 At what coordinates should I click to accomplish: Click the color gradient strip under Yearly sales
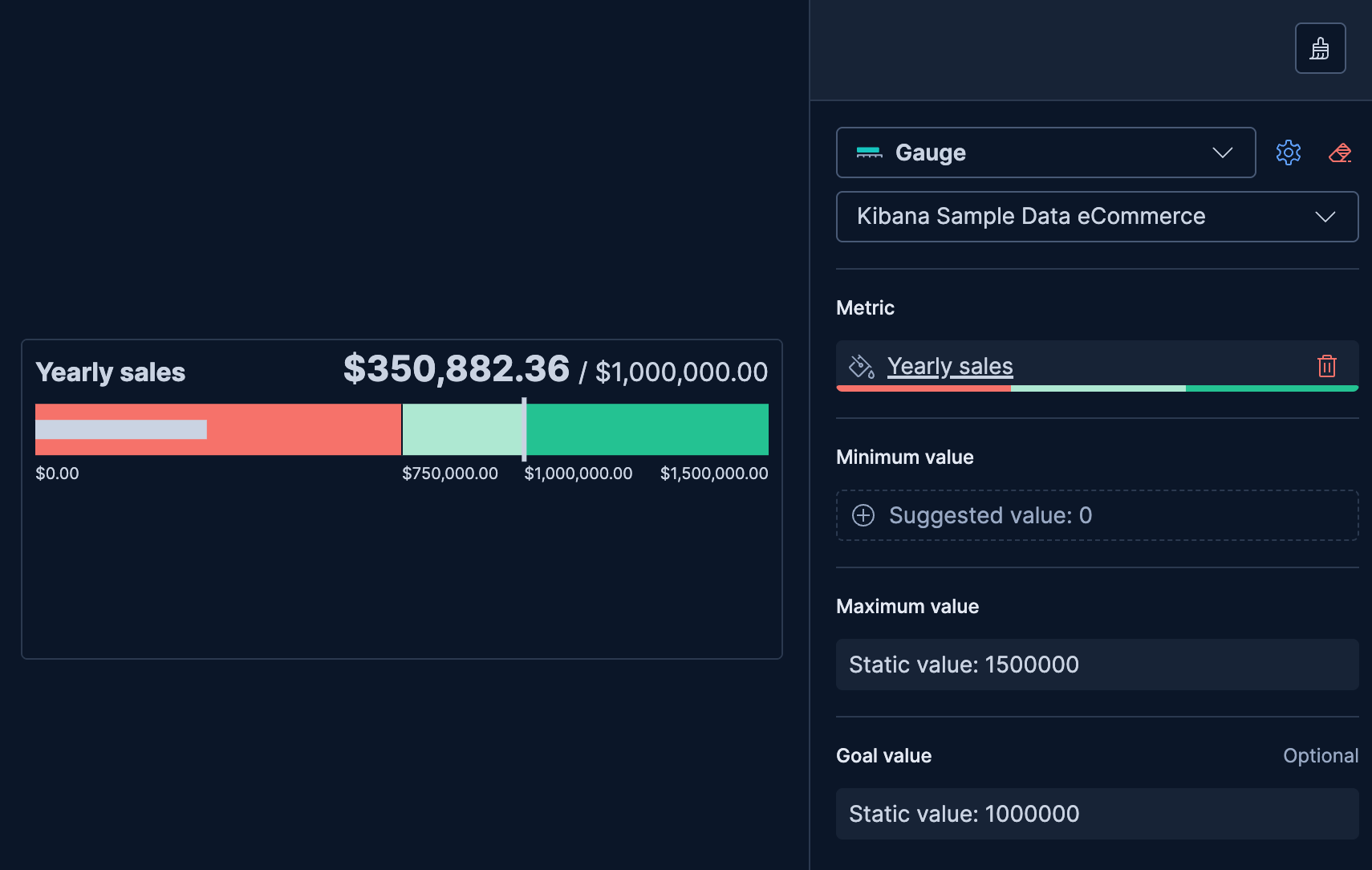[x=1097, y=388]
